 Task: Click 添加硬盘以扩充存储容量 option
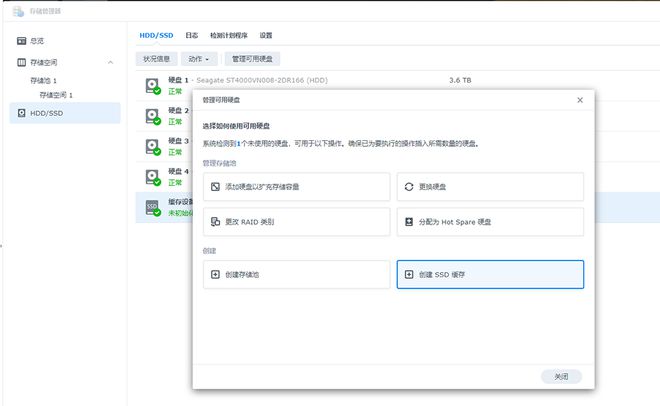(x=296, y=187)
